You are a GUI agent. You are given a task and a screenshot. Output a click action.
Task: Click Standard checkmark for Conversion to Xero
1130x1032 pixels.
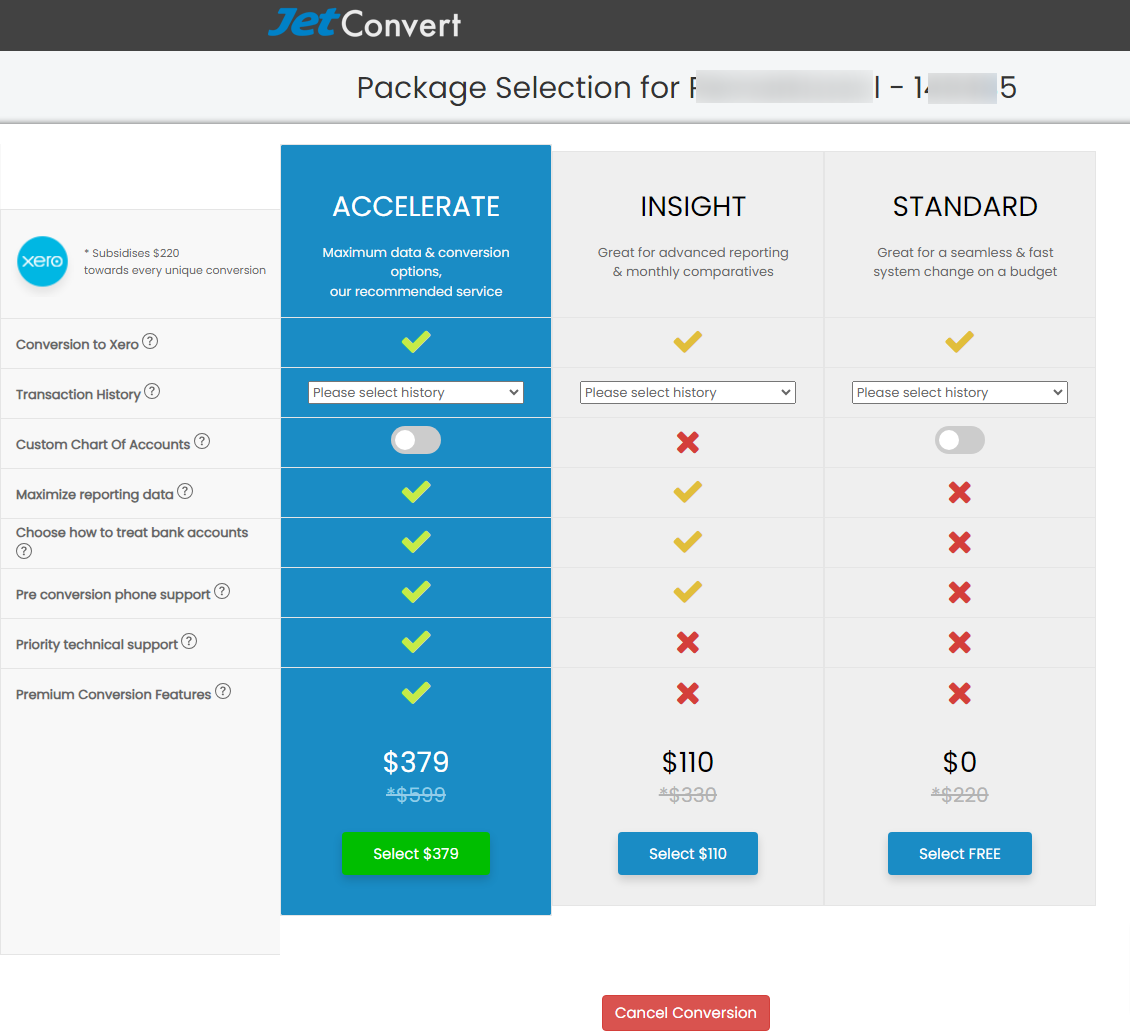pyautogui.click(x=959, y=342)
